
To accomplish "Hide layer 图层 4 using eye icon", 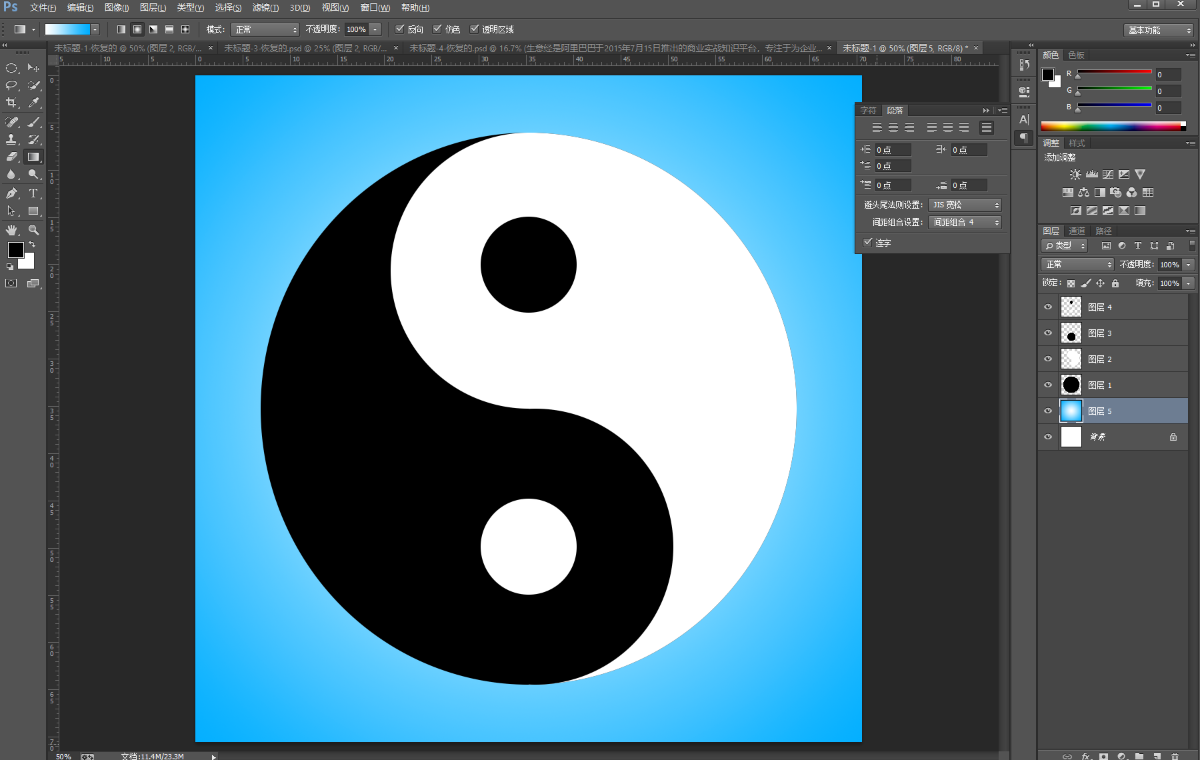I will (1048, 307).
